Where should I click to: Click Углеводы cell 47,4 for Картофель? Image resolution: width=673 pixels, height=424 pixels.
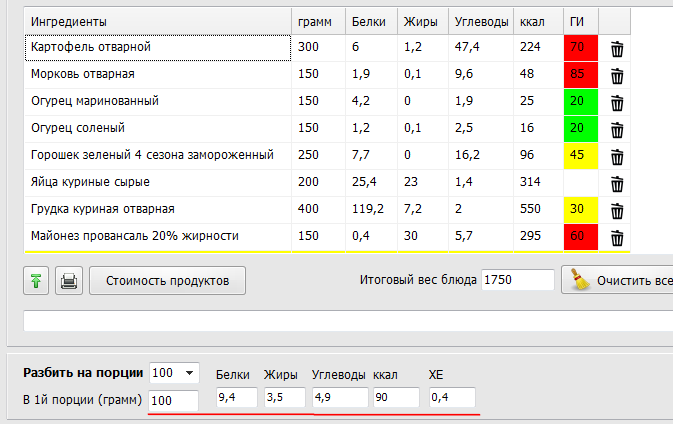481,48
